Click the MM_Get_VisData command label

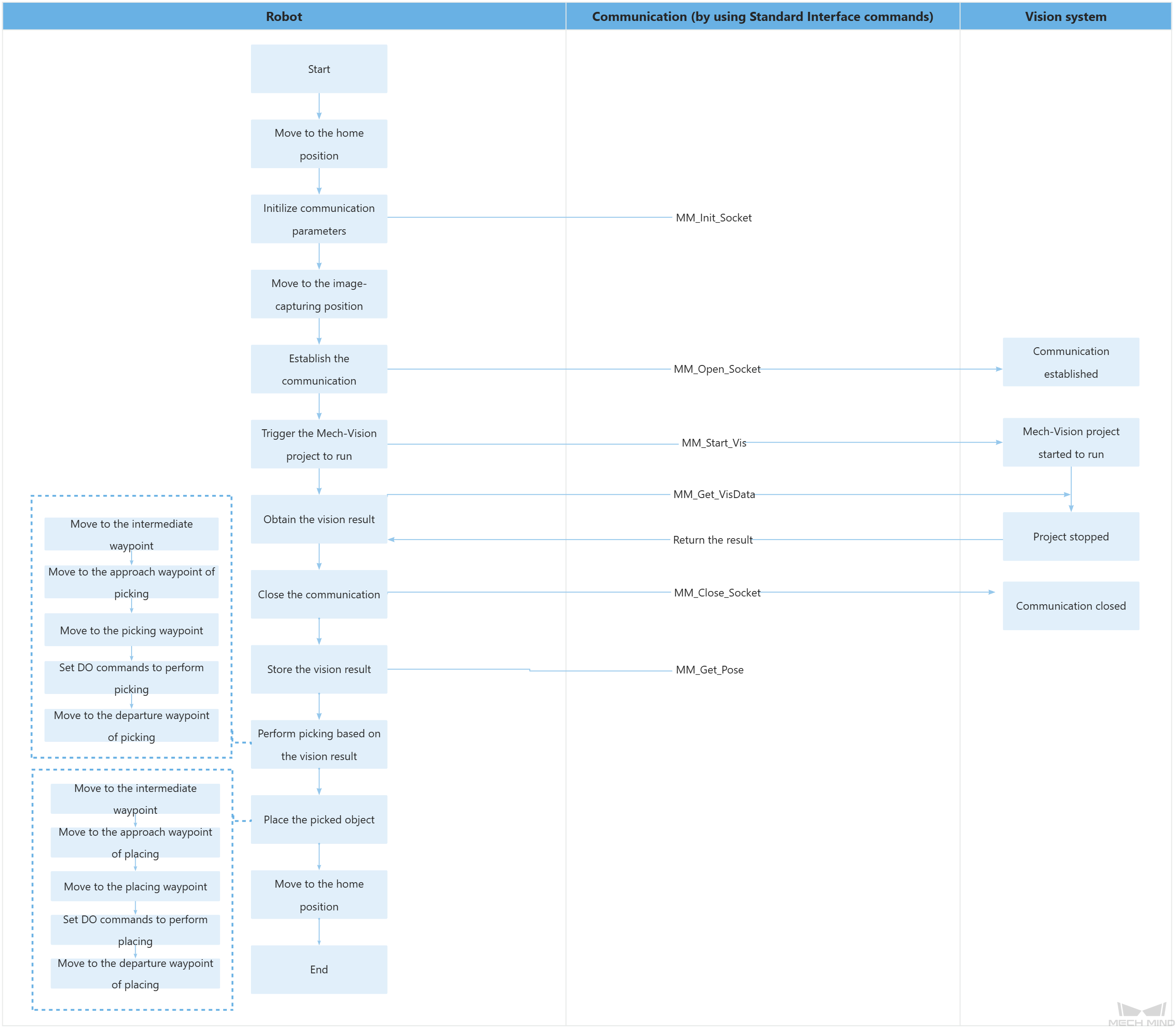[714, 494]
